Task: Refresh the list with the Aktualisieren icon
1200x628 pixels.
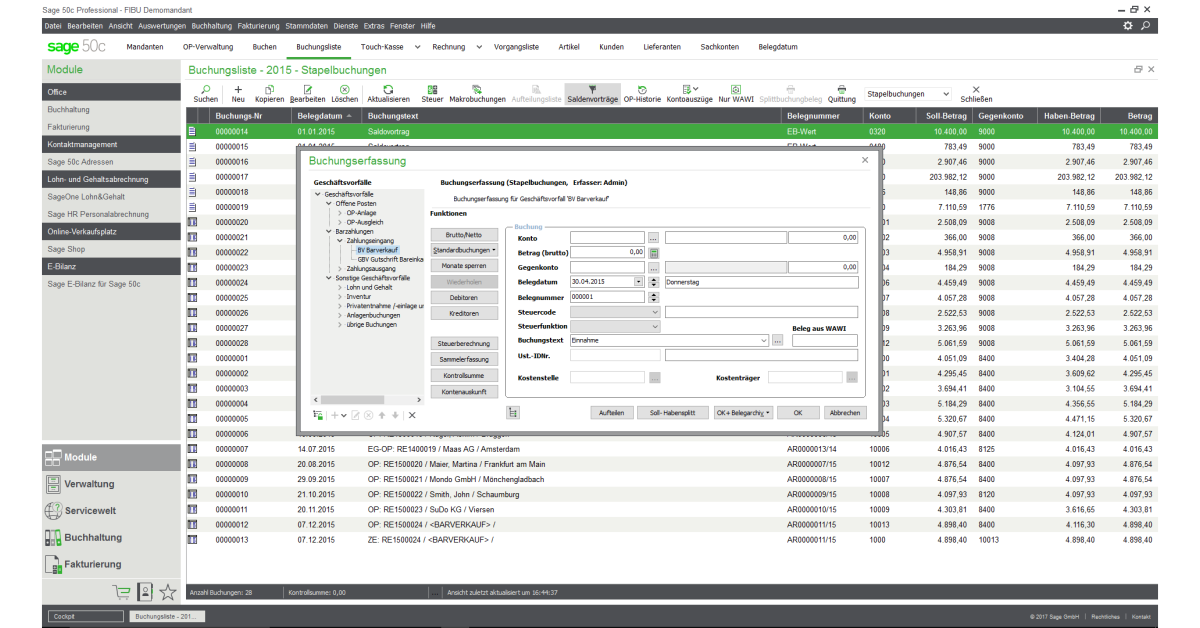Action: (388, 89)
